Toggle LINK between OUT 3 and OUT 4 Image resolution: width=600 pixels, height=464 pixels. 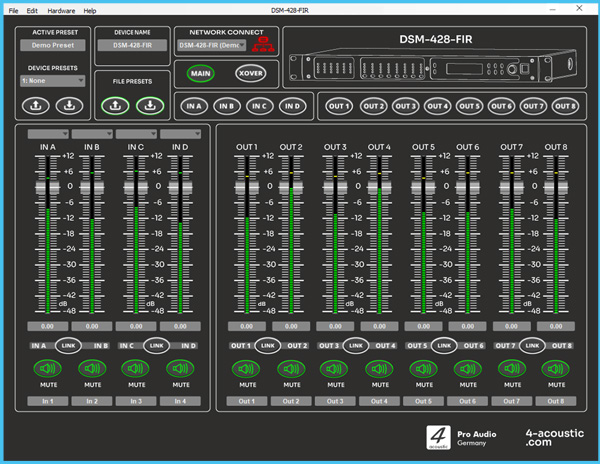(x=355, y=345)
